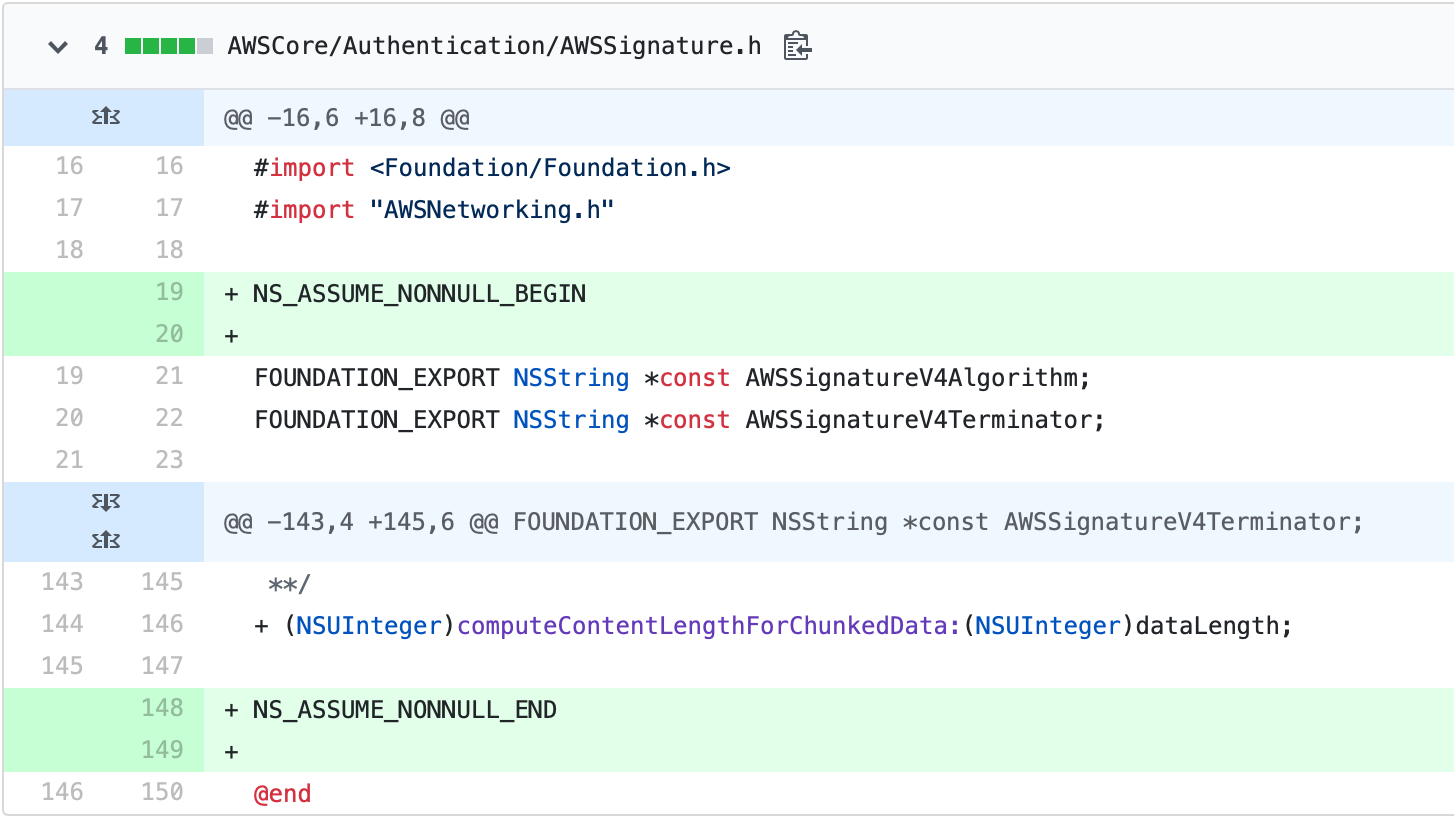Click the #import "AWSNetworking.h" line
1454x824 pixels.
pos(433,210)
